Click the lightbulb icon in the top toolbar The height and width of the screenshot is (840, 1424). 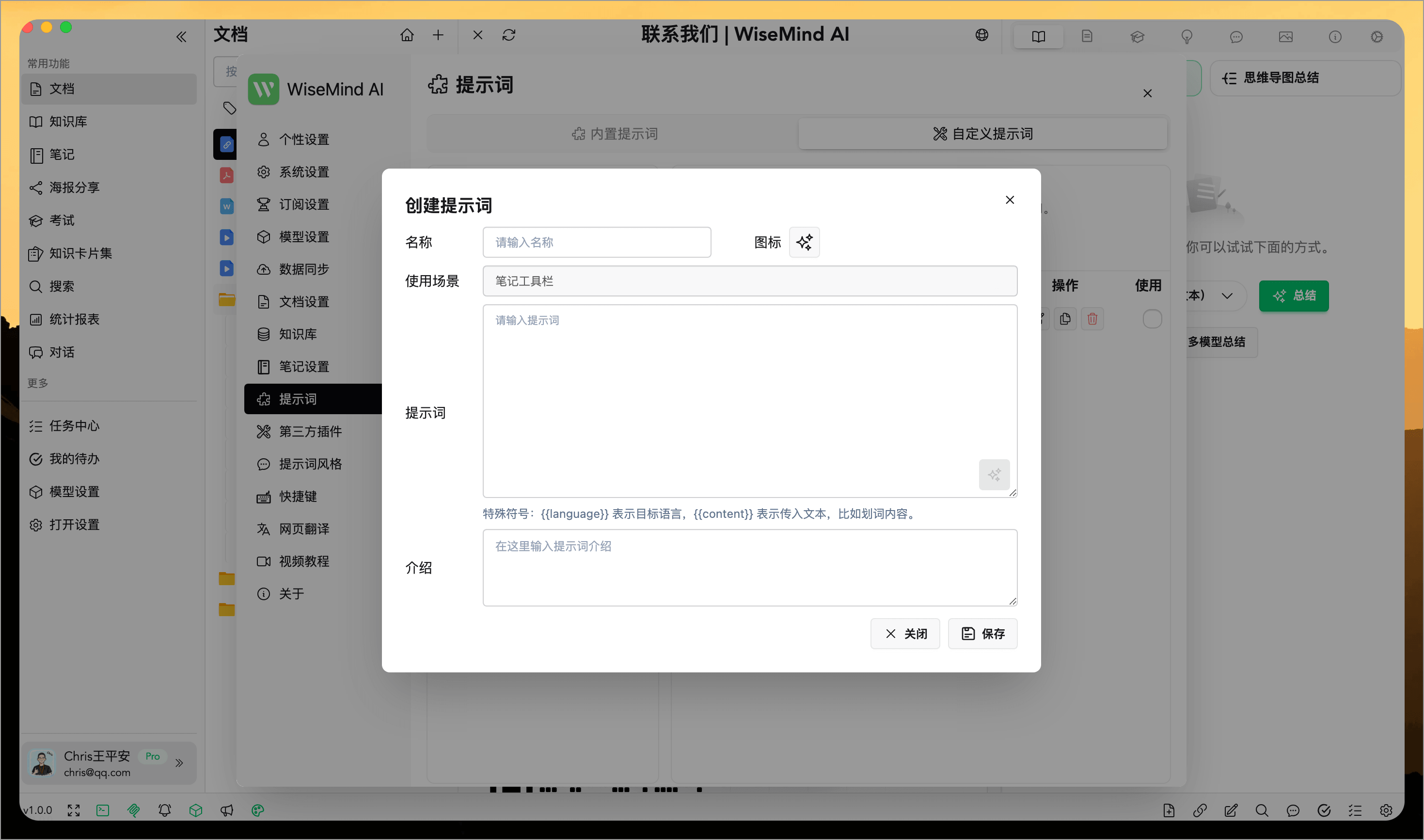[x=1187, y=36]
